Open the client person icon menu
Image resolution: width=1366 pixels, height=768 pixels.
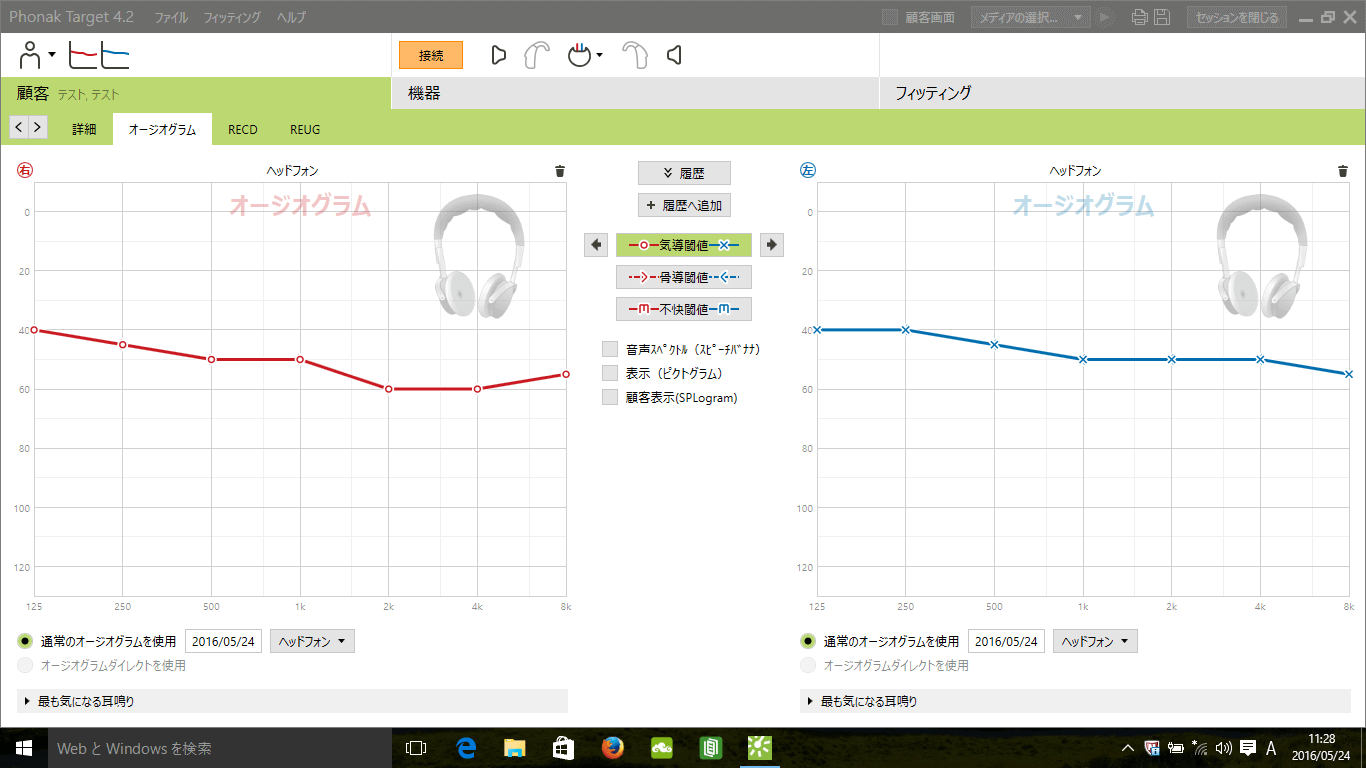pos(37,55)
